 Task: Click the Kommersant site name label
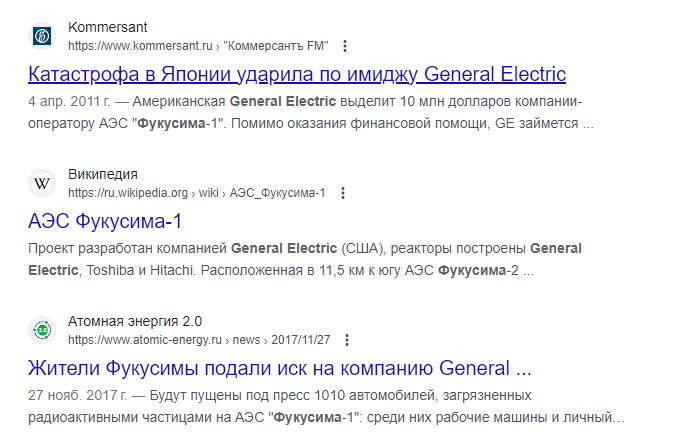tap(108, 27)
